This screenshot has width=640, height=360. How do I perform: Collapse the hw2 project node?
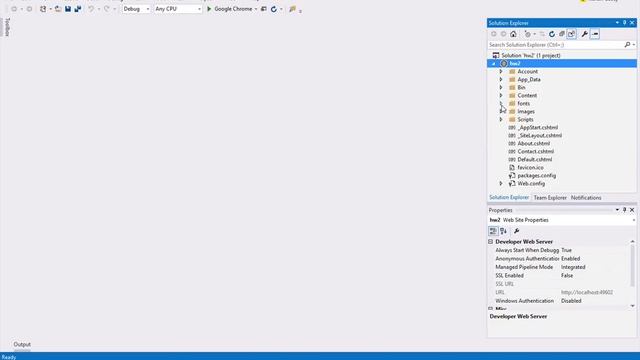pos(494,64)
